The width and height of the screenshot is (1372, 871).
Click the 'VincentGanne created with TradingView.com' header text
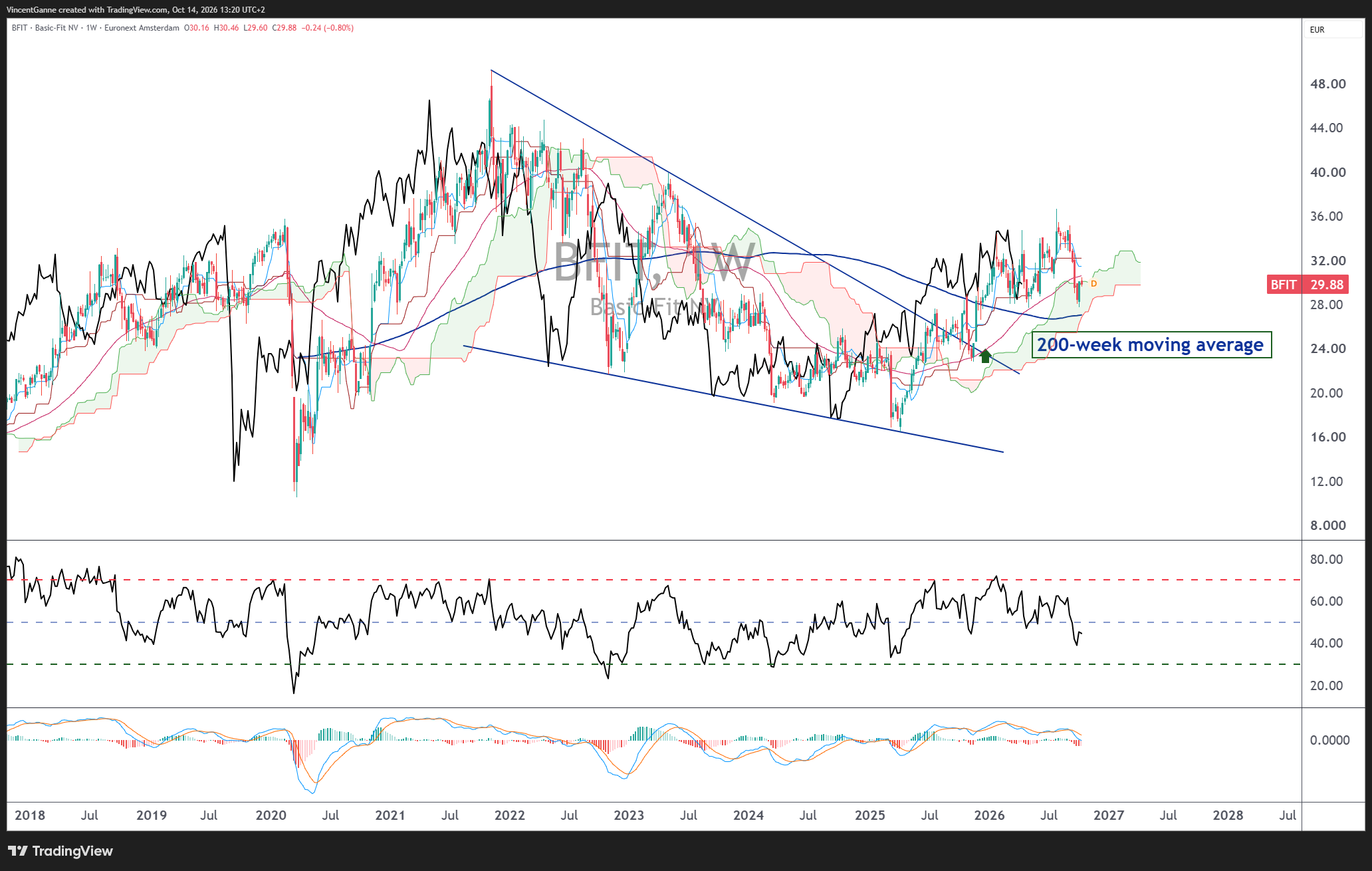coord(87,10)
